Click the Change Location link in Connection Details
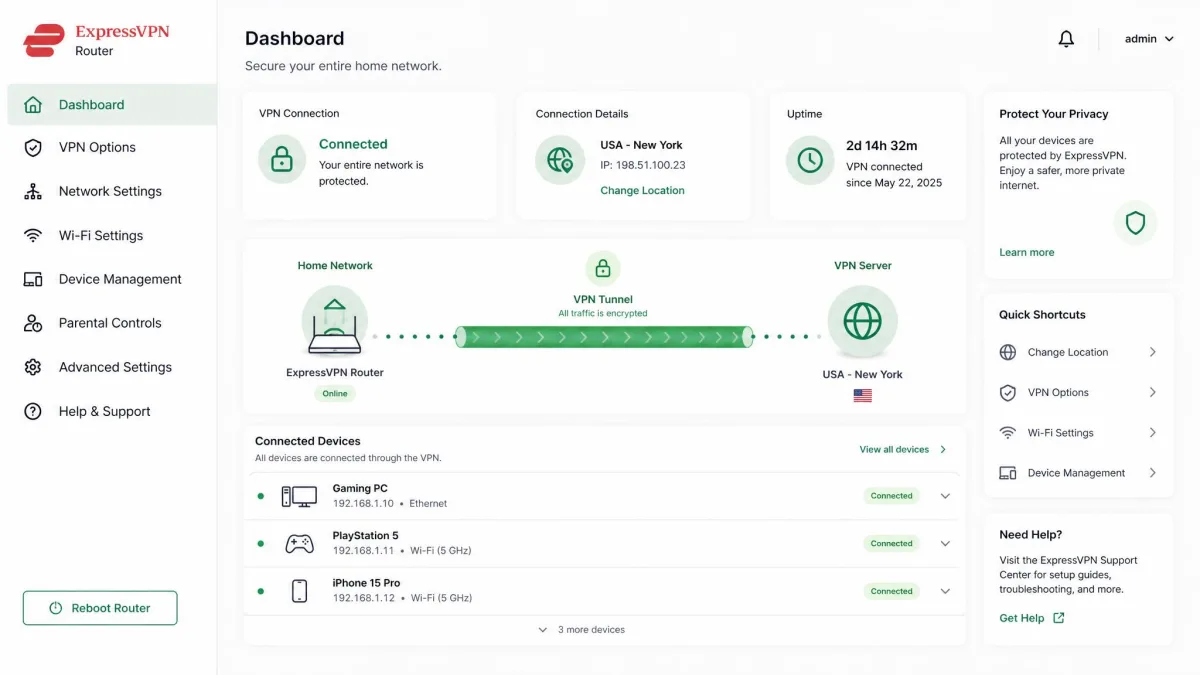The height and width of the screenshot is (675, 1200). pos(642,190)
